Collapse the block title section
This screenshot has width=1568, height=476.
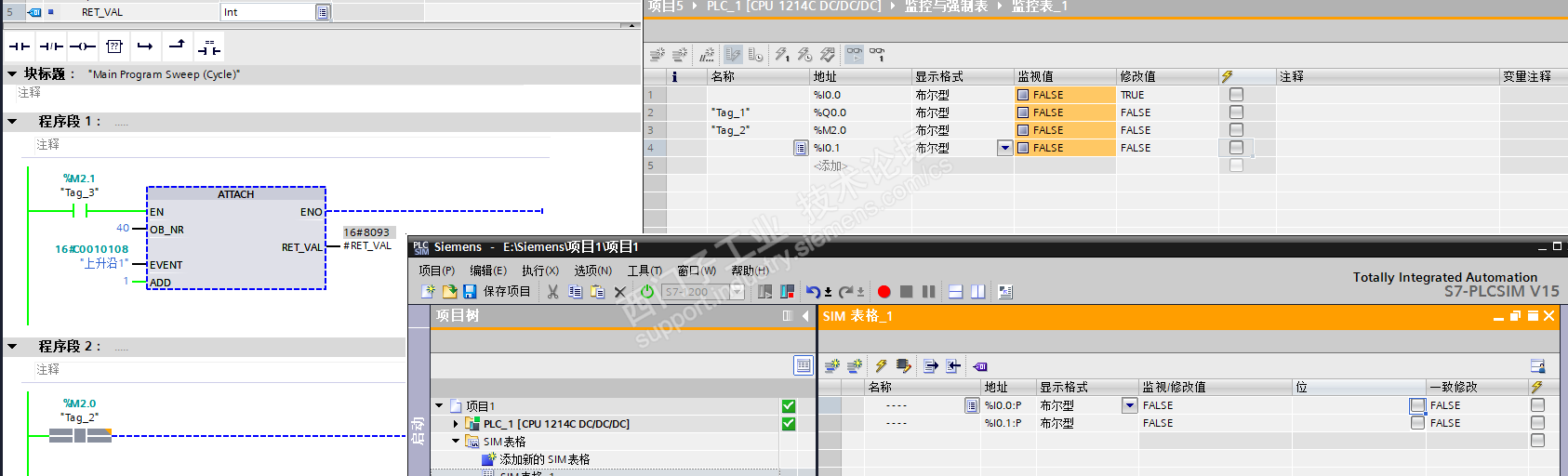pos(12,73)
